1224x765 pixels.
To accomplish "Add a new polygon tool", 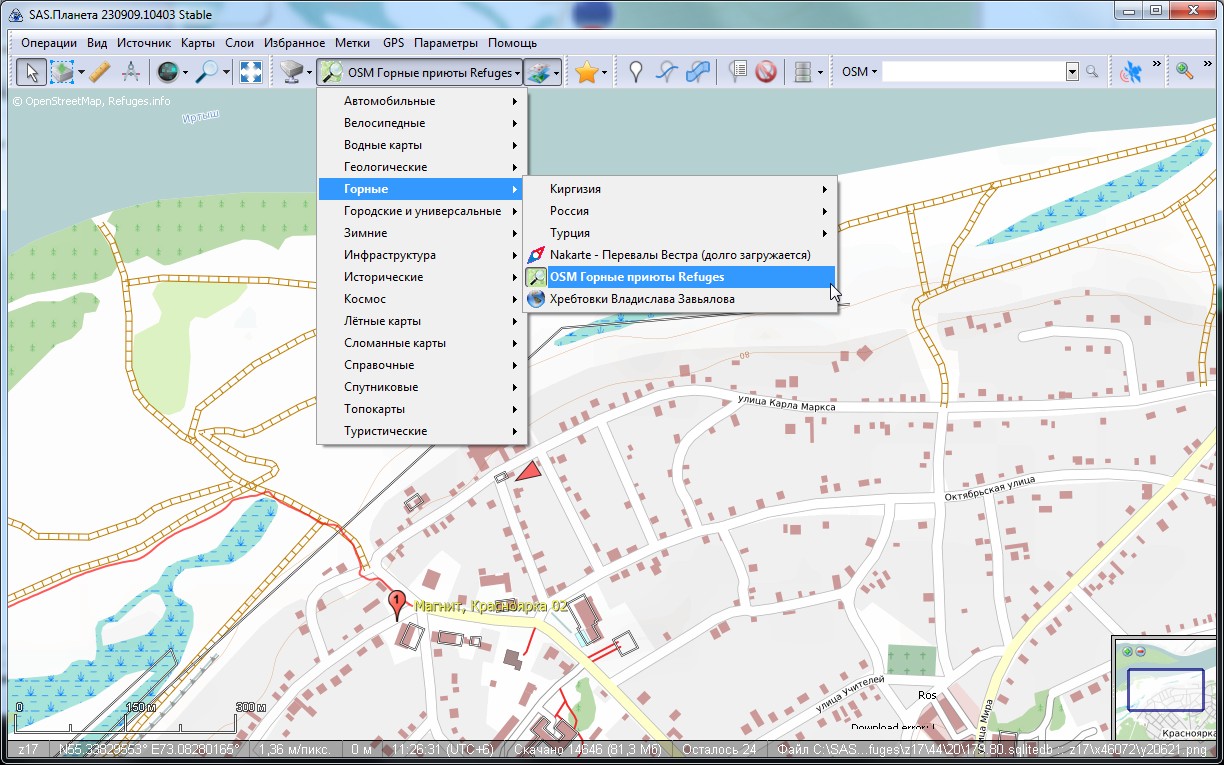I will [x=698, y=71].
